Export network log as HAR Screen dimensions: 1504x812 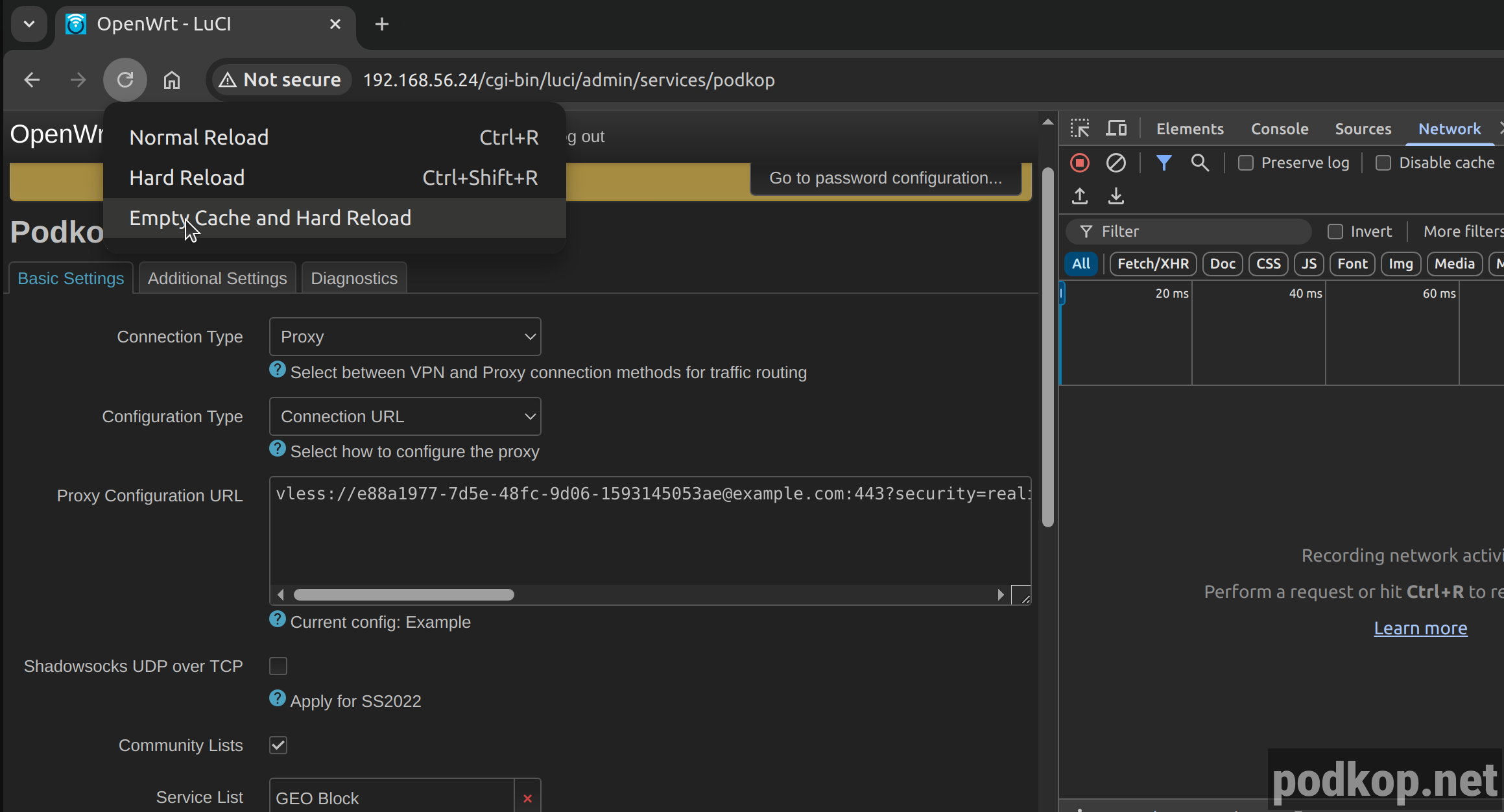coord(1116,196)
